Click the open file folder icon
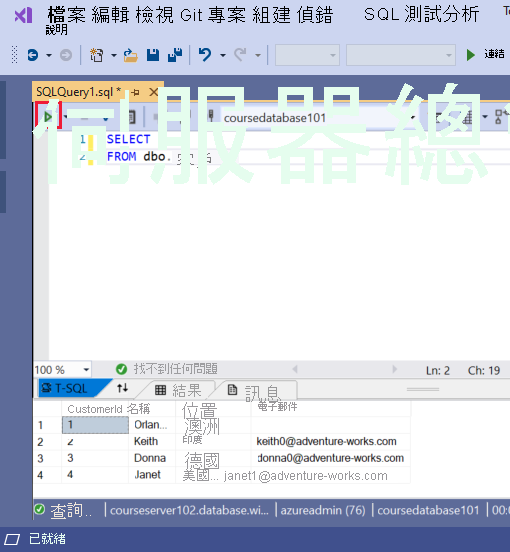Screen dimensions: 510x552 pyautogui.click(x=130, y=55)
